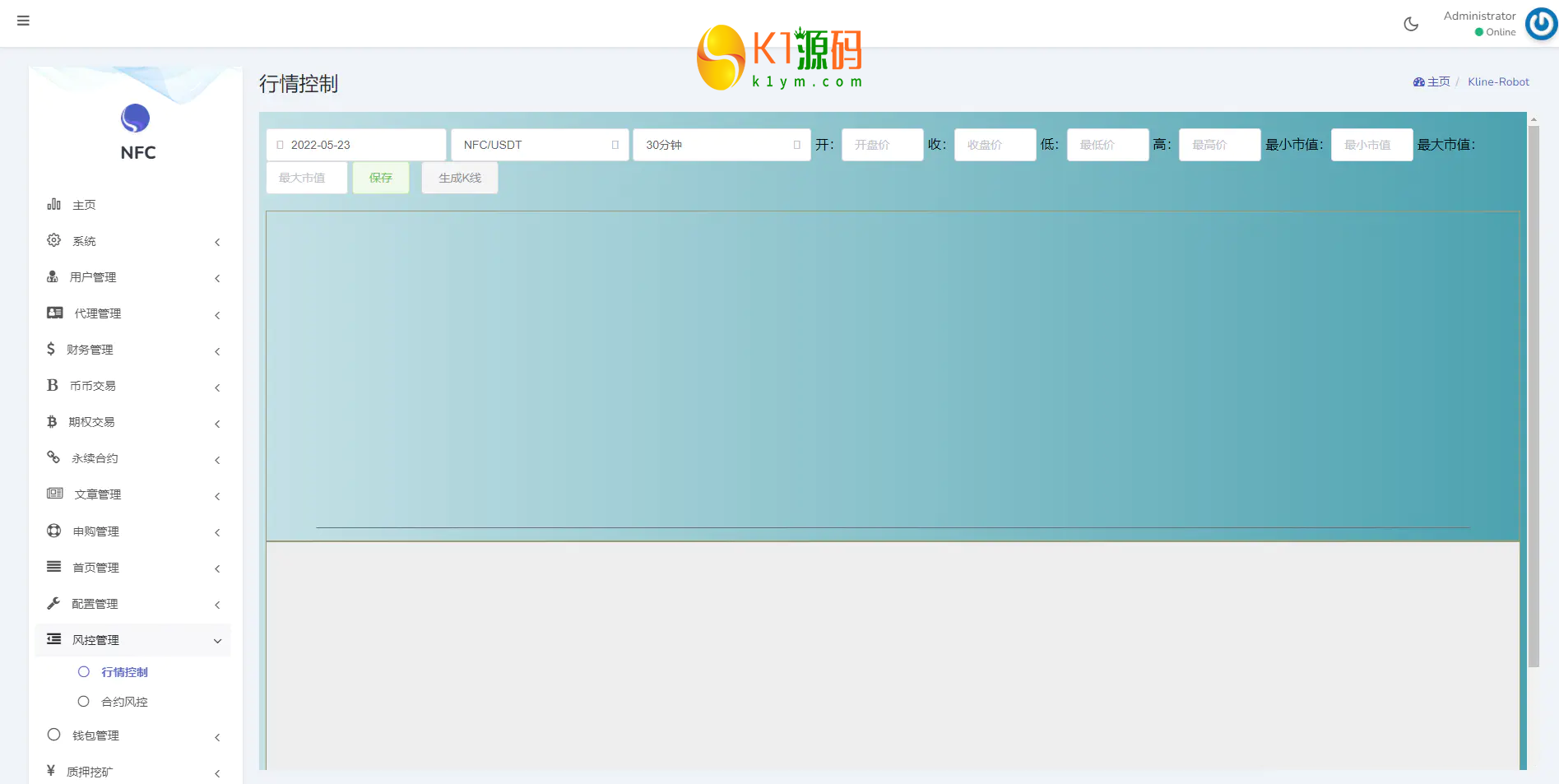
Task: Click the NFC logo in sidebar
Action: [x=136, y=118]
